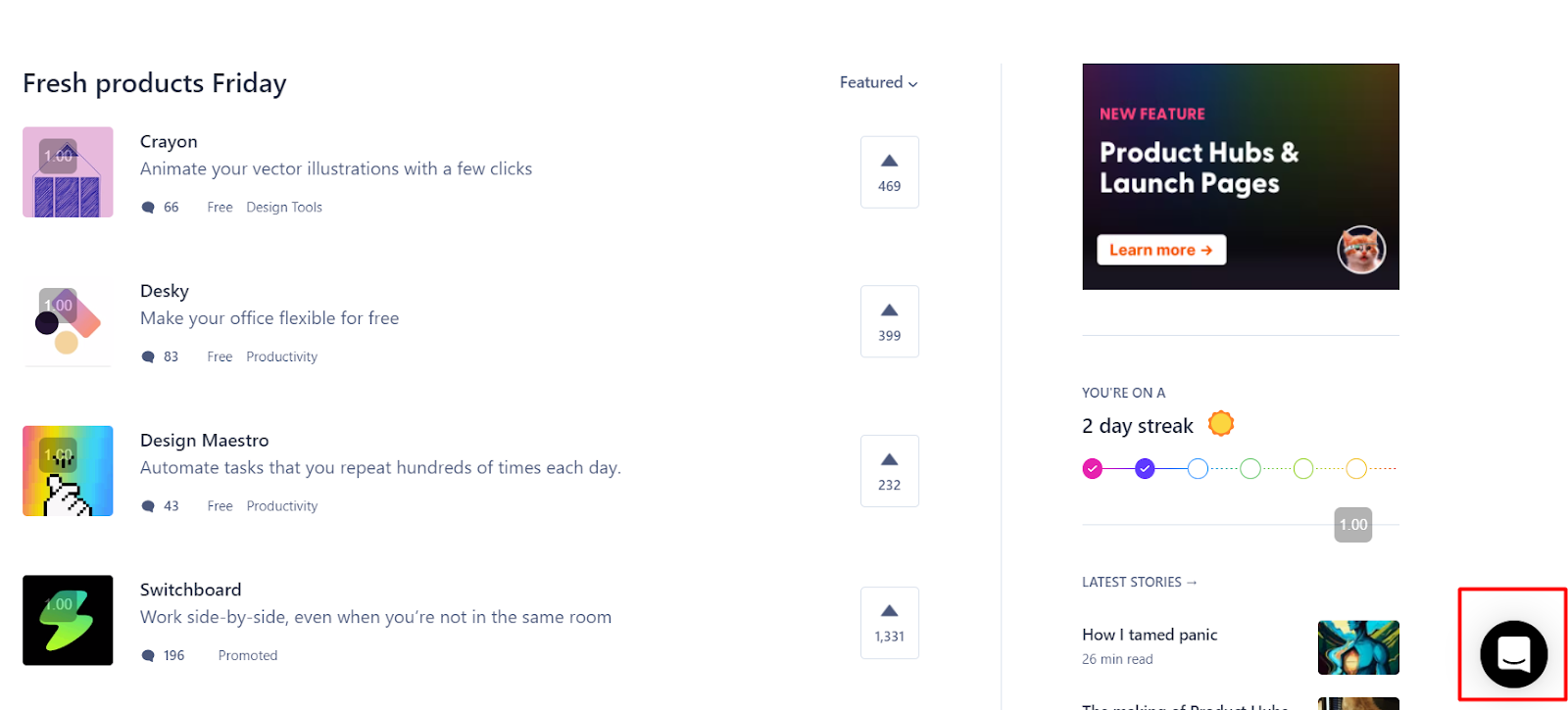Click the Learn more button
The image size is (1568, 710).
pyautogui.click(x=1161, y=250)
